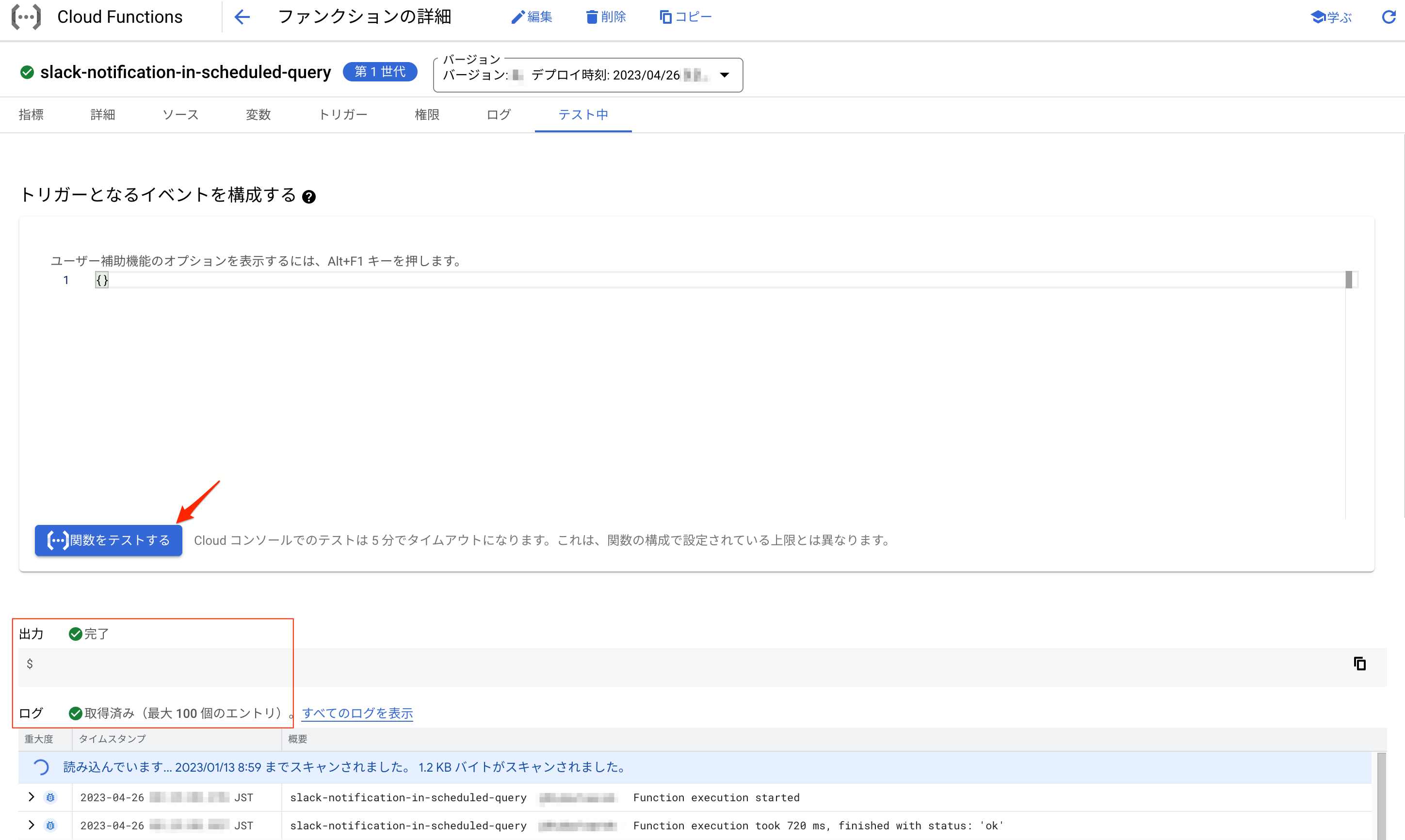The width and height of the screenshot is (1405, 840).
Task: Click the 概要 column header
Action: pyautogui.click(x=298, y=739)
